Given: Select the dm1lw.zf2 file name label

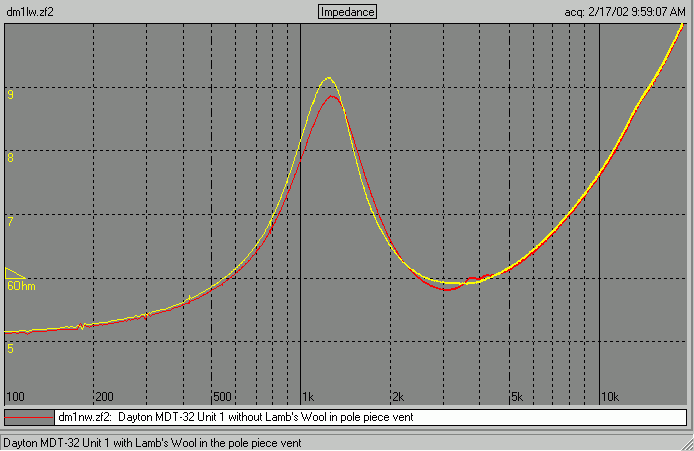Looking at the screenshot, I should coord(30,12).
